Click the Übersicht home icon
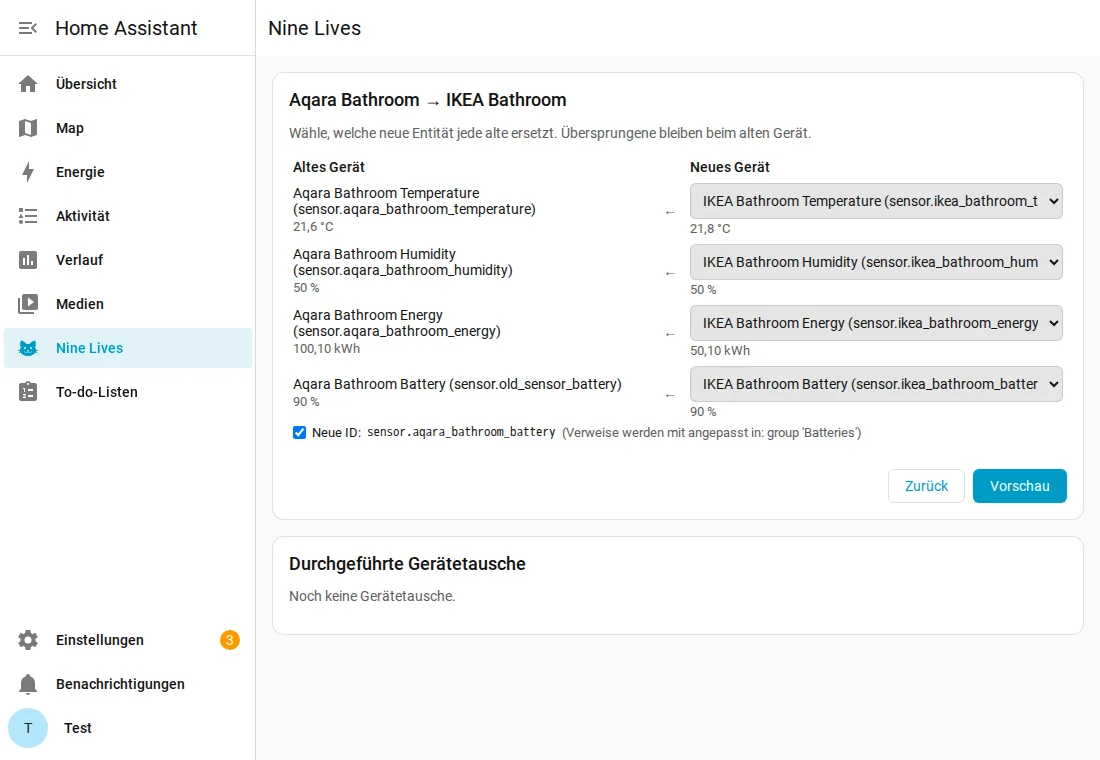The image size is (1100, 760). tap(28, 84)
